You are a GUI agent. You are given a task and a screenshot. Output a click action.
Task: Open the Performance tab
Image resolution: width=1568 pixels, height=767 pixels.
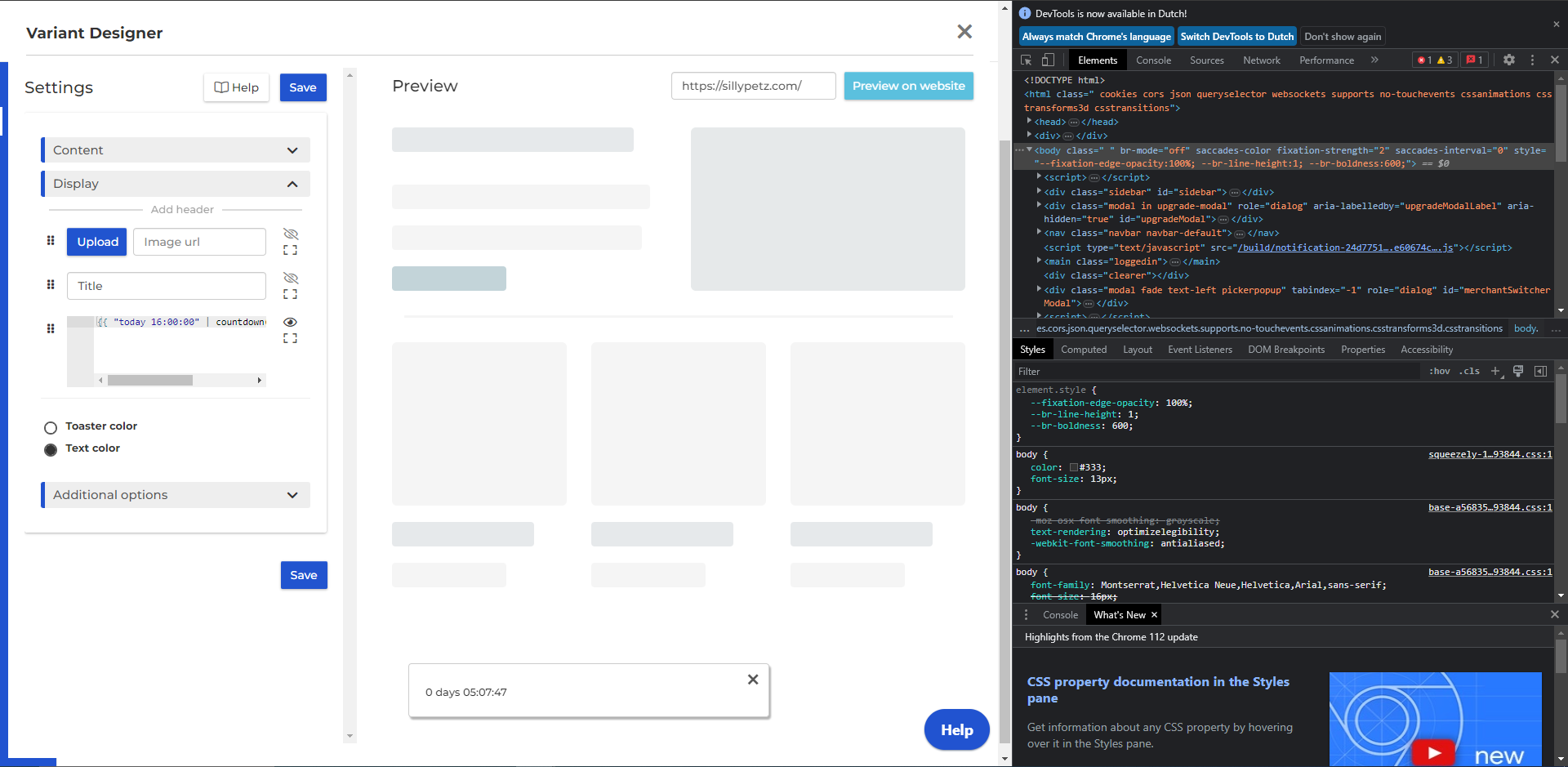pyautogui.click(x=1326, y=60)
